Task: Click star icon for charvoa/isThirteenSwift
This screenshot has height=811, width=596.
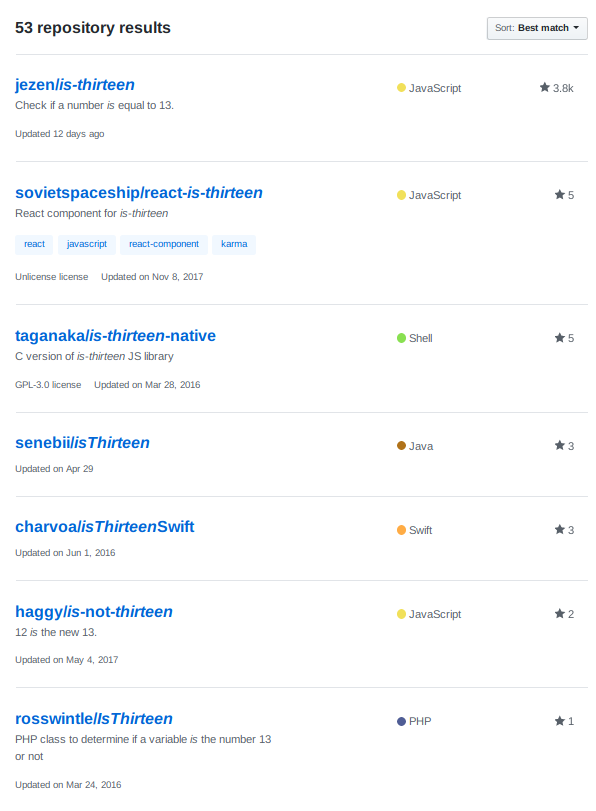Action: pyautogui.click(x=559, y=530)
